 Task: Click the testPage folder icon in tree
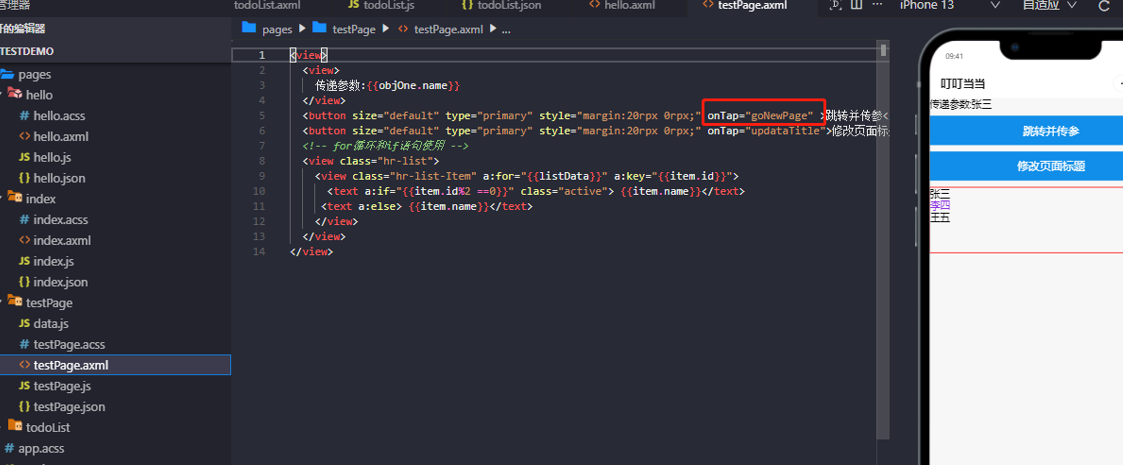point(15,302)
